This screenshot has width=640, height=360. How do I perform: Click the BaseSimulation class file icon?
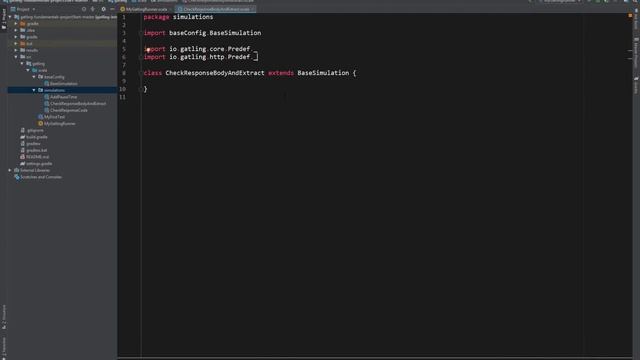[x=47, y=83]
